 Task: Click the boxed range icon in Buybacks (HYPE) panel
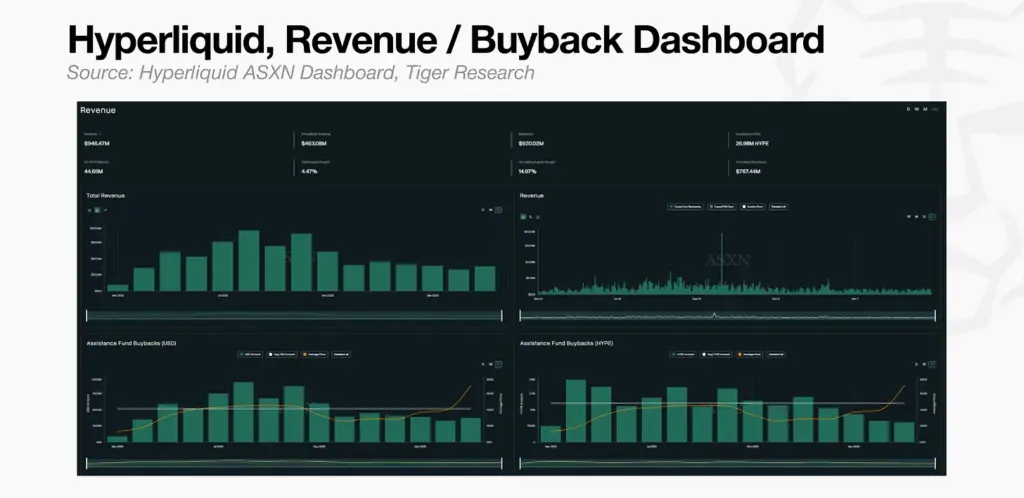click(x=932, y=364)
